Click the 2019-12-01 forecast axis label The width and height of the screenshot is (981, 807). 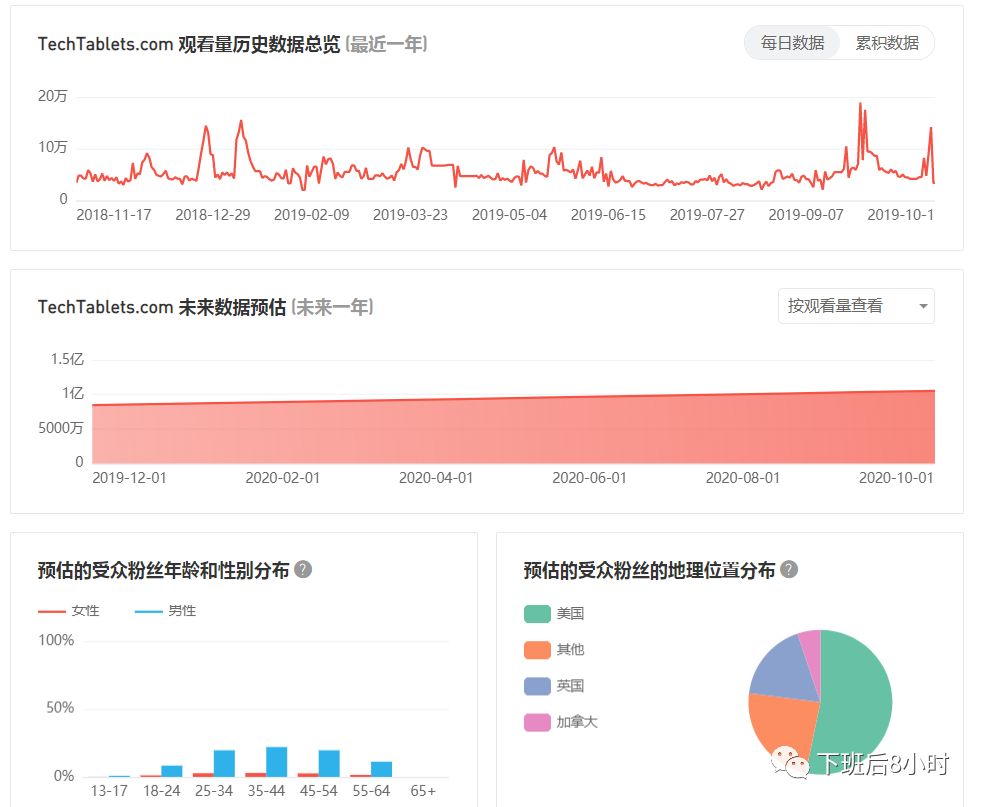(x=130, y=478)
